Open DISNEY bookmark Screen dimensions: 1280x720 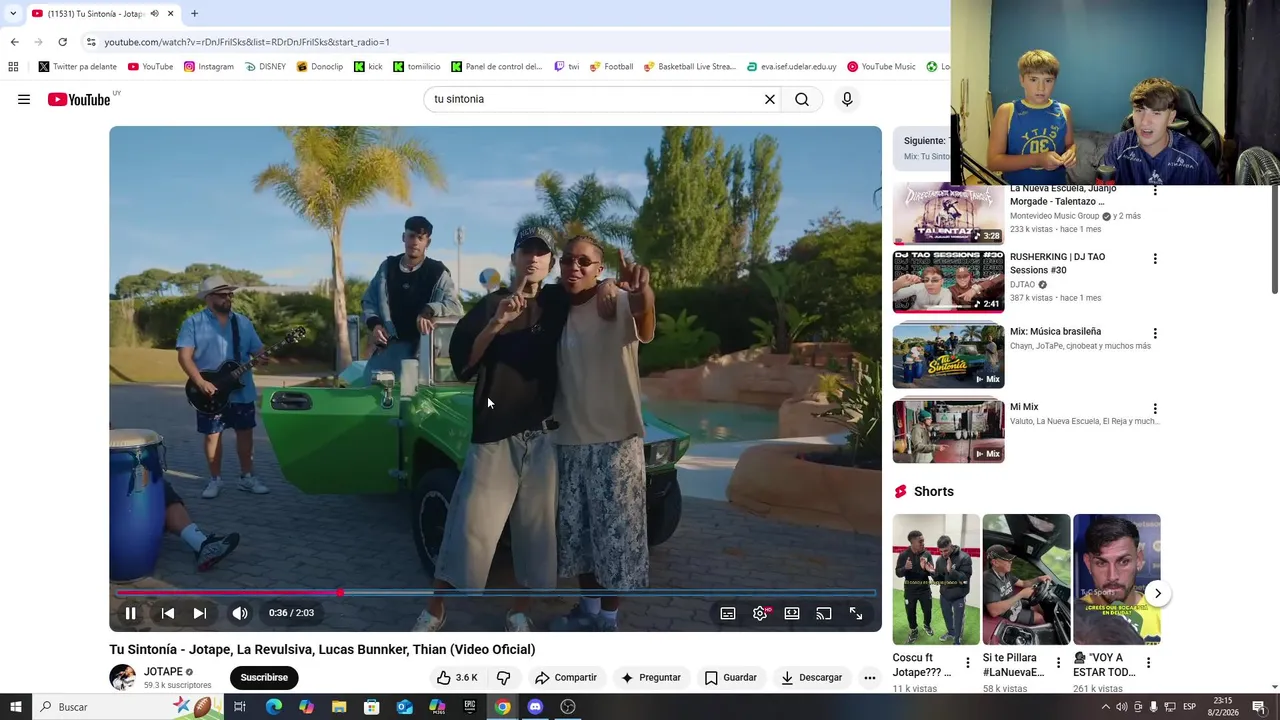point(265,67)
